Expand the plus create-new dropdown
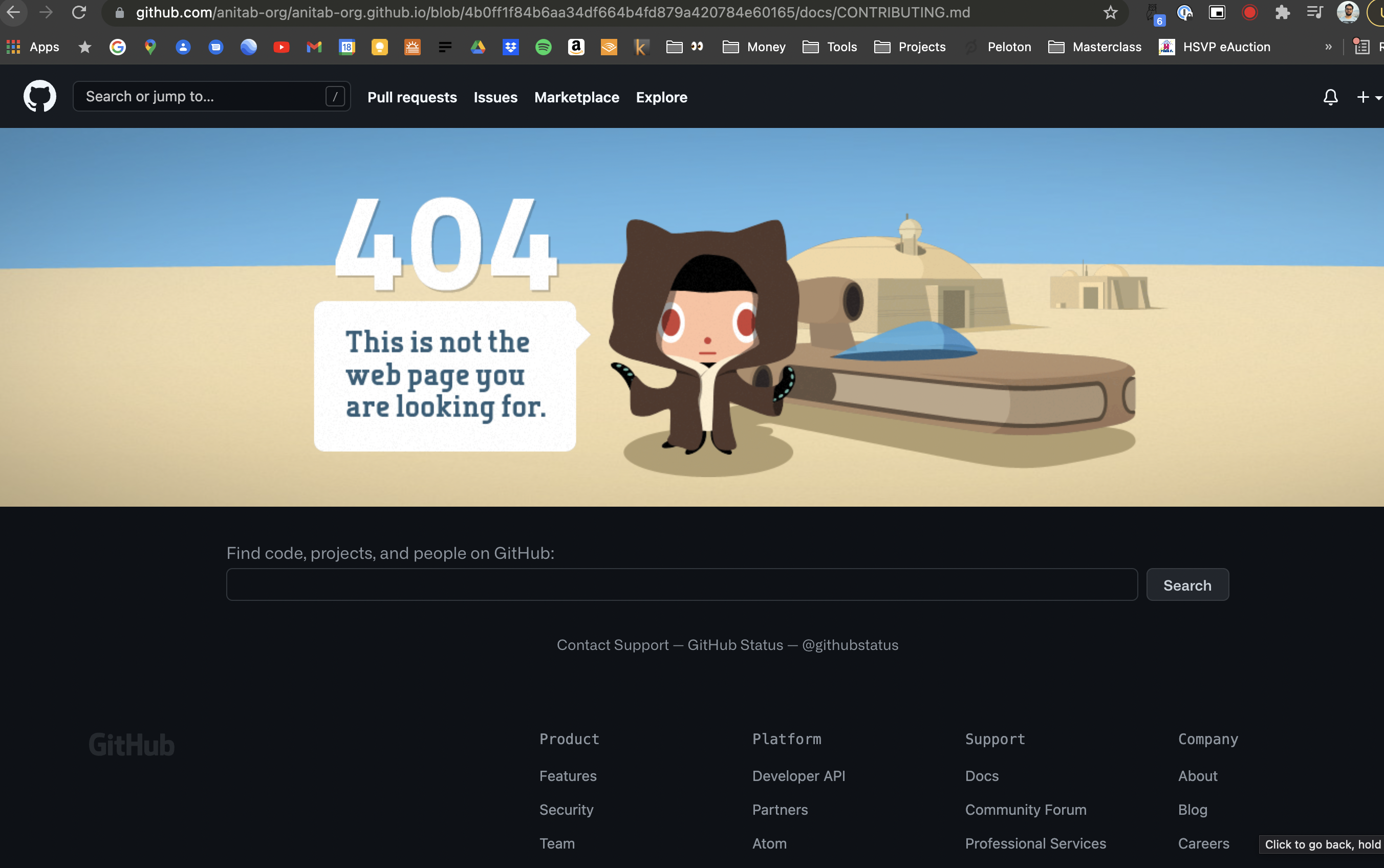Image resolution: width=1384 pixels, height=868 pixels. click(x=1369, y=97)
